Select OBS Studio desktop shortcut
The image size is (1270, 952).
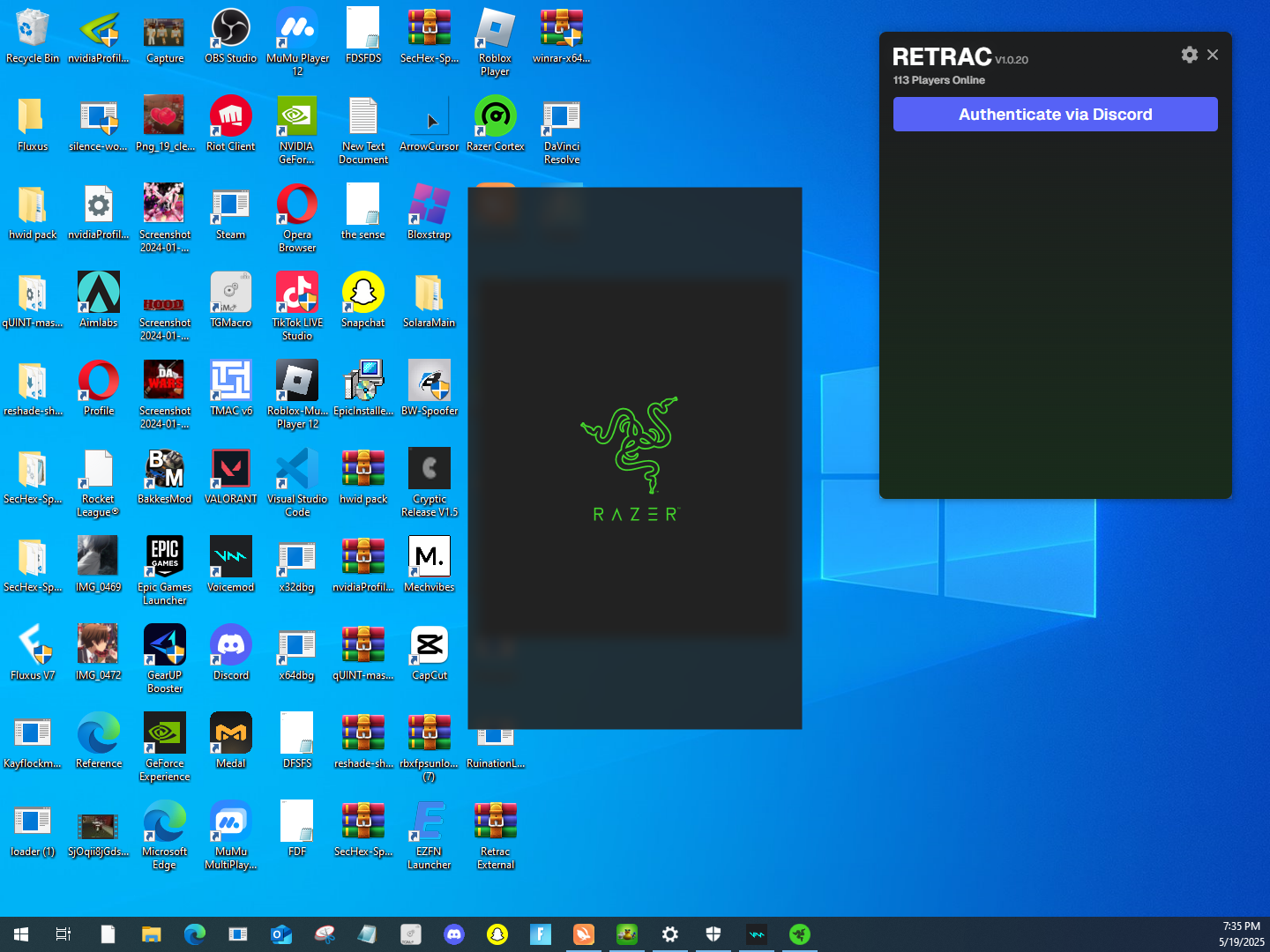tap(231, 36)
